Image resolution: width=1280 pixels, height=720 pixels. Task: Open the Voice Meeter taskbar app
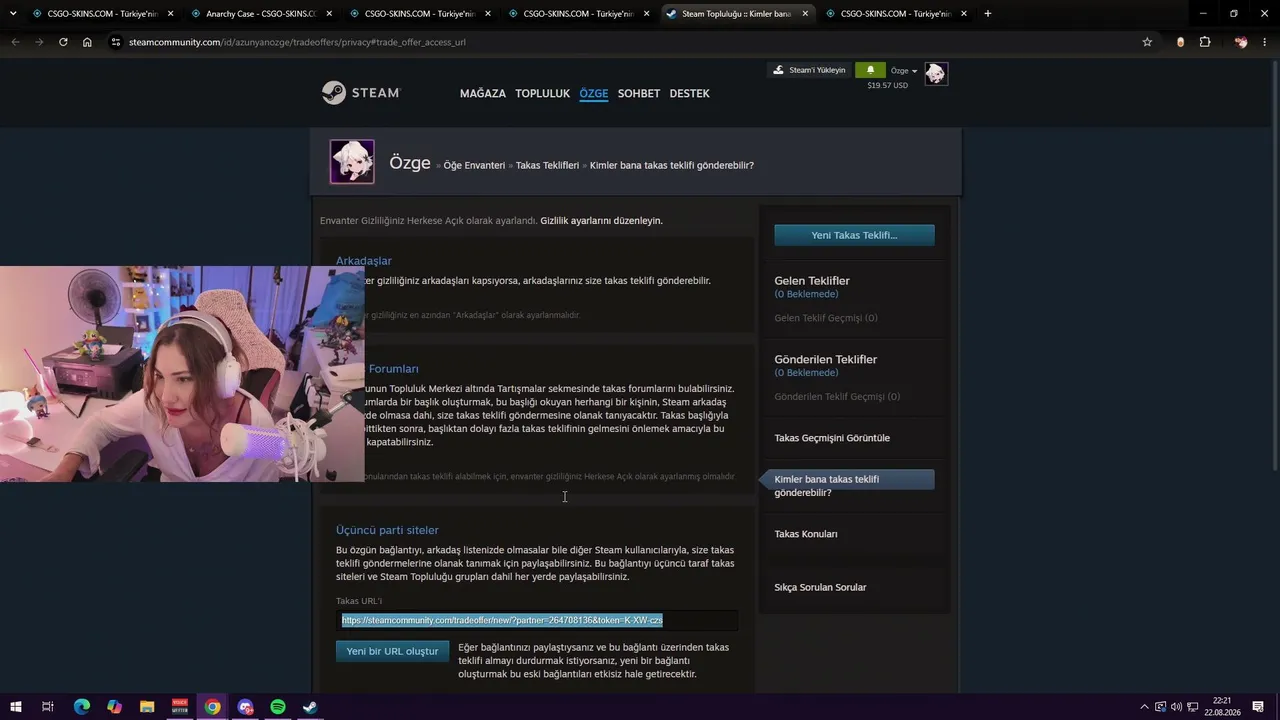(180, 707)
